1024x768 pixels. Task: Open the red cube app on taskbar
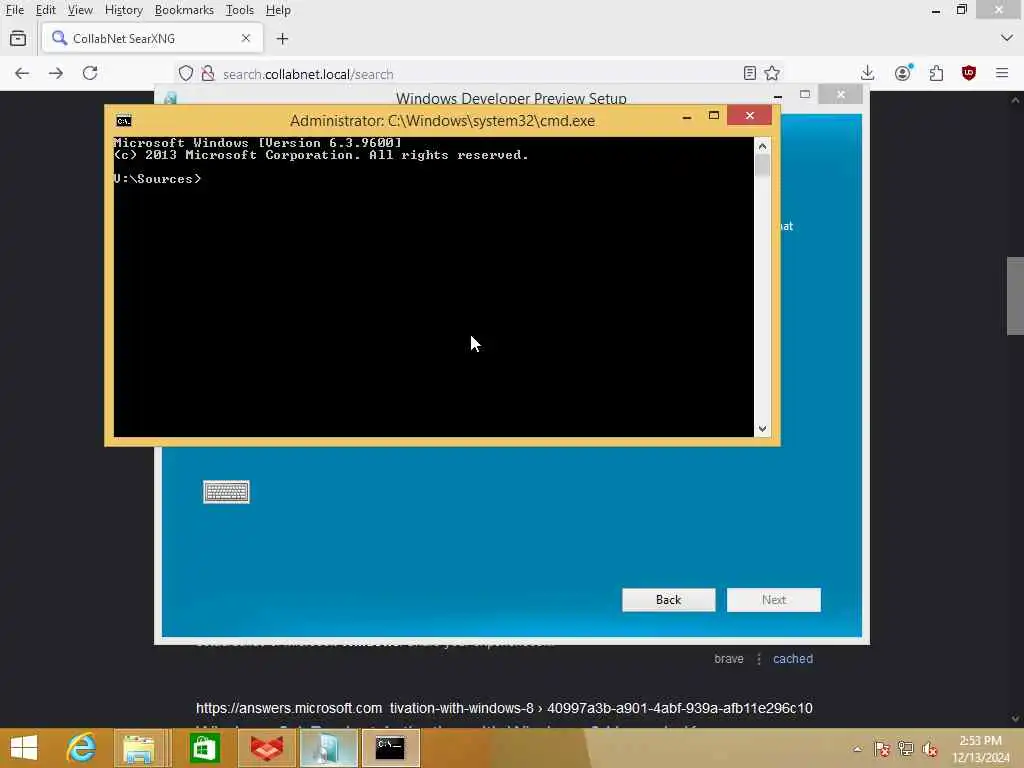click(x=267, y=748)
